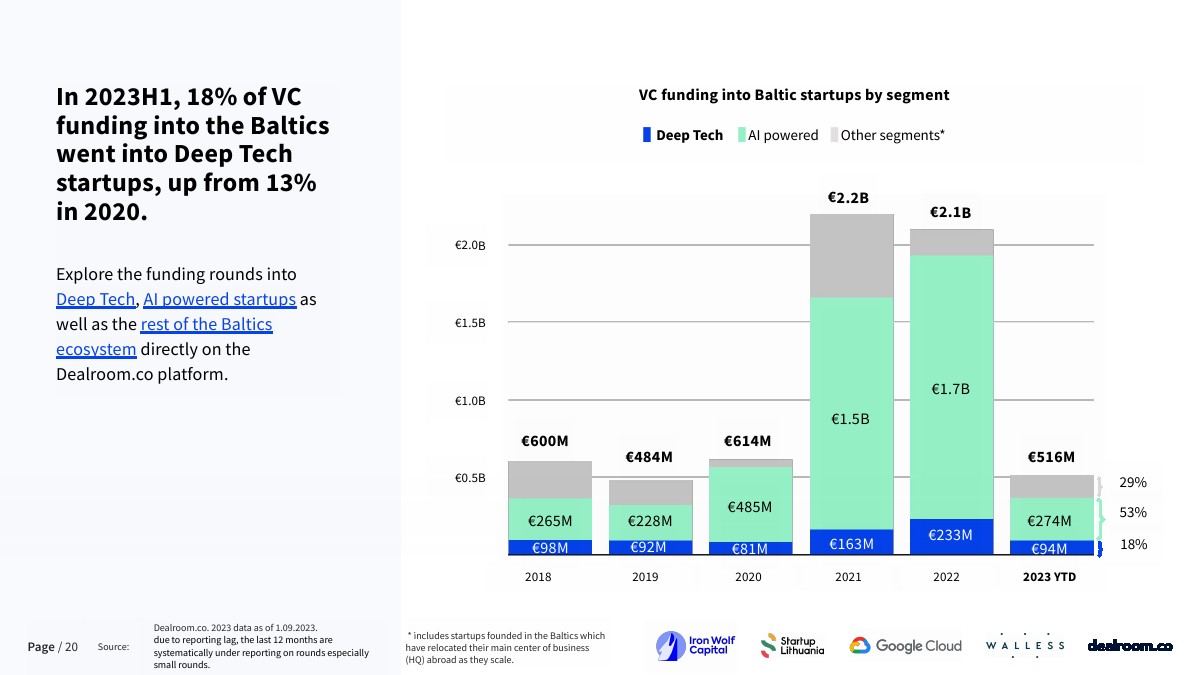Click the Deep Tech blue legend swatch
Image resolution: width=1200 pixels, height=675 pixels.
647,135
